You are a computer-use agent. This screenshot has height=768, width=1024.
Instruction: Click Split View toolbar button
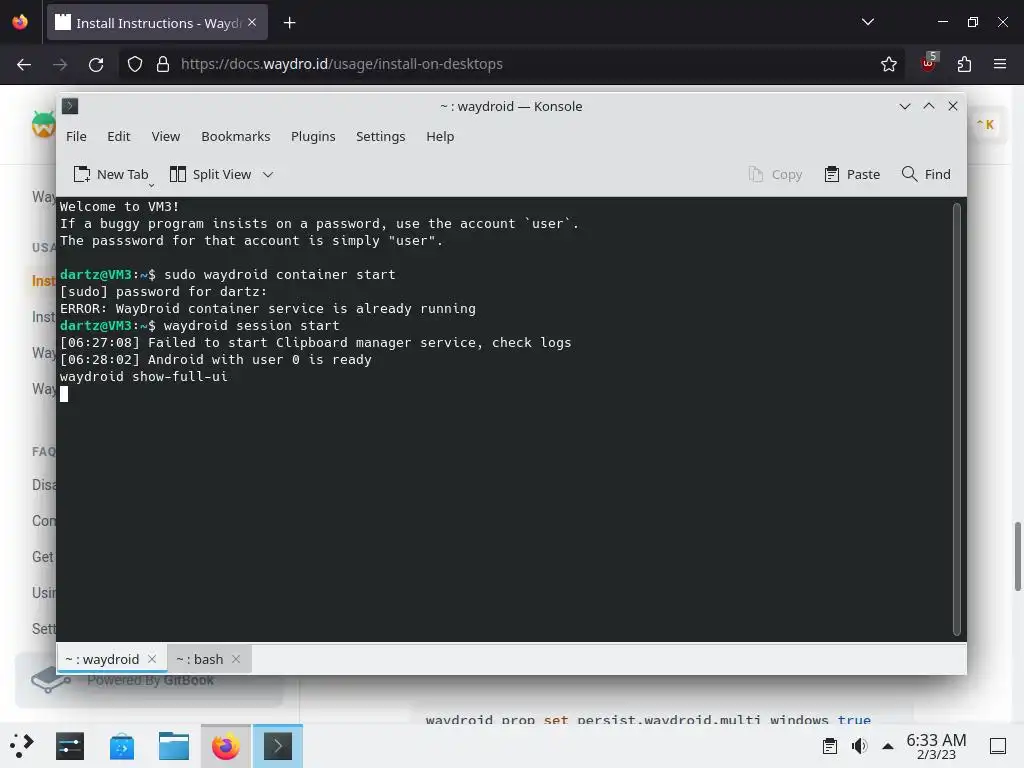210,174
